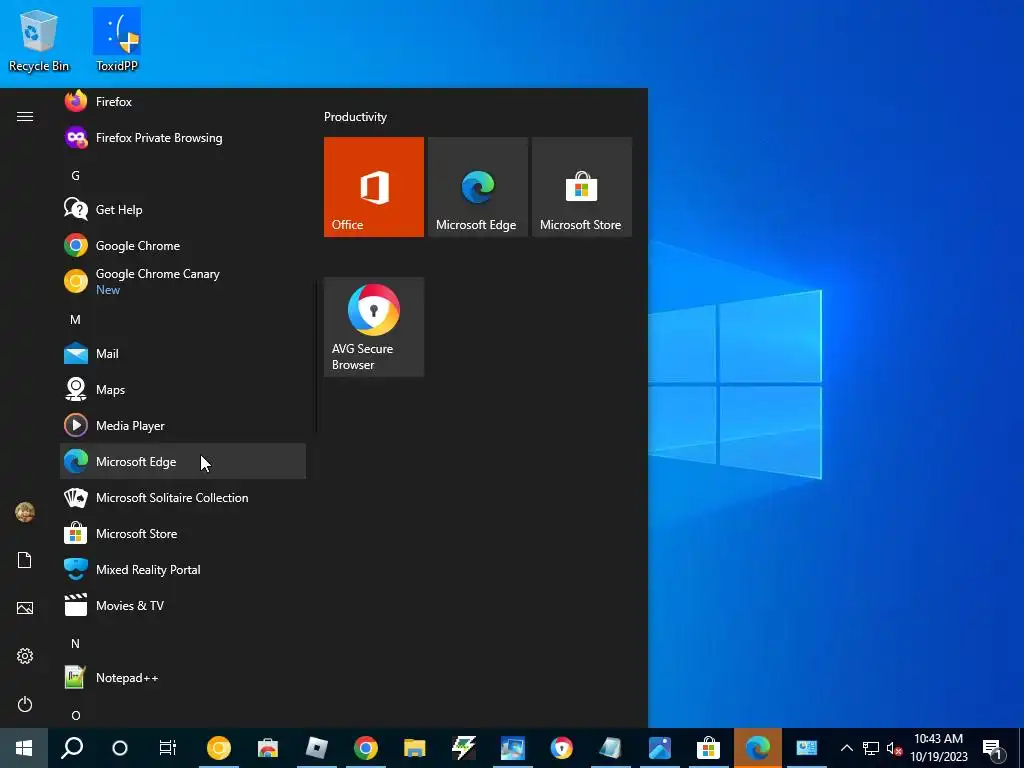Click the app list scrollbar

317,356
